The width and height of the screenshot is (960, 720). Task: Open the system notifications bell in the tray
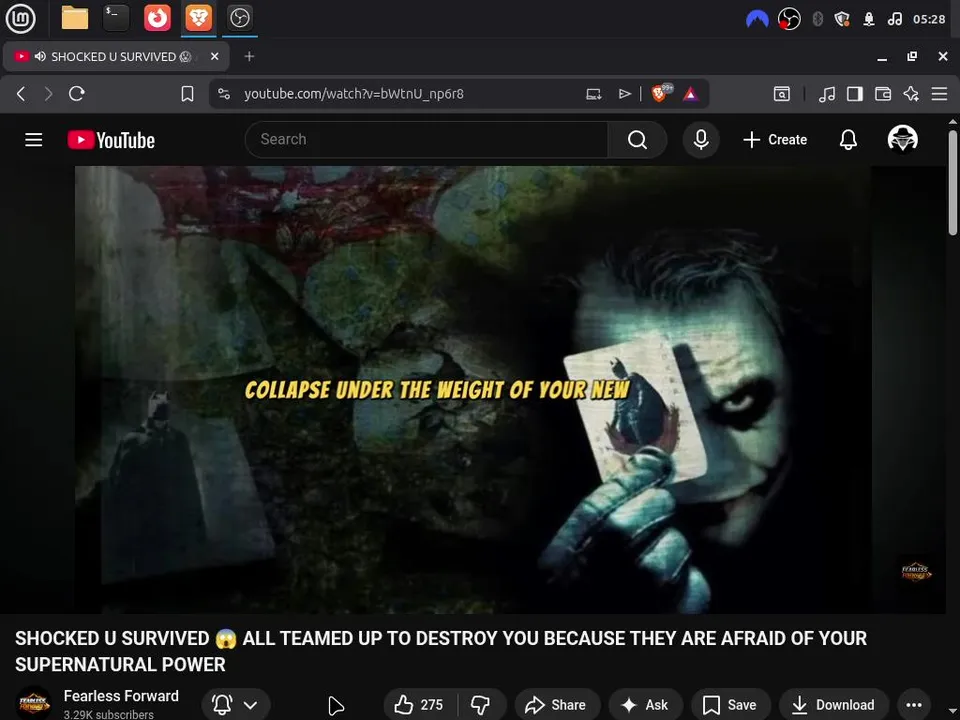tap(869, 20)
